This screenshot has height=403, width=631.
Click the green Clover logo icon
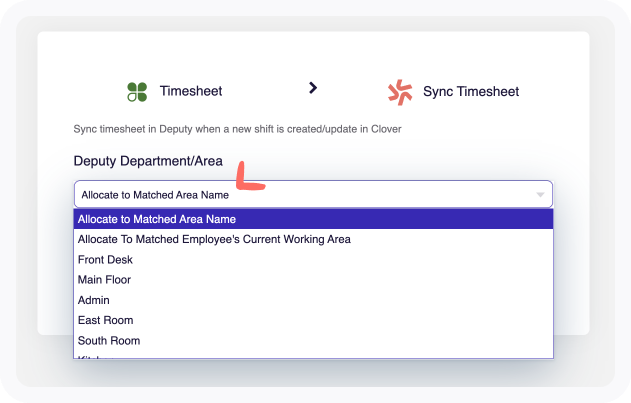(x=137, y=92)
